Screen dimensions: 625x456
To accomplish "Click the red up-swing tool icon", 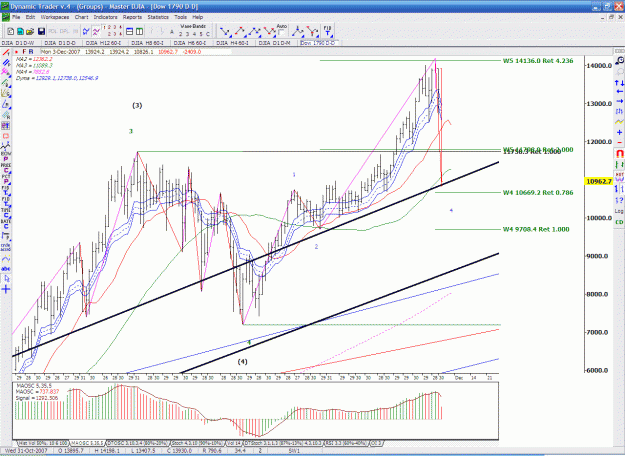I will tap(240, 31).
